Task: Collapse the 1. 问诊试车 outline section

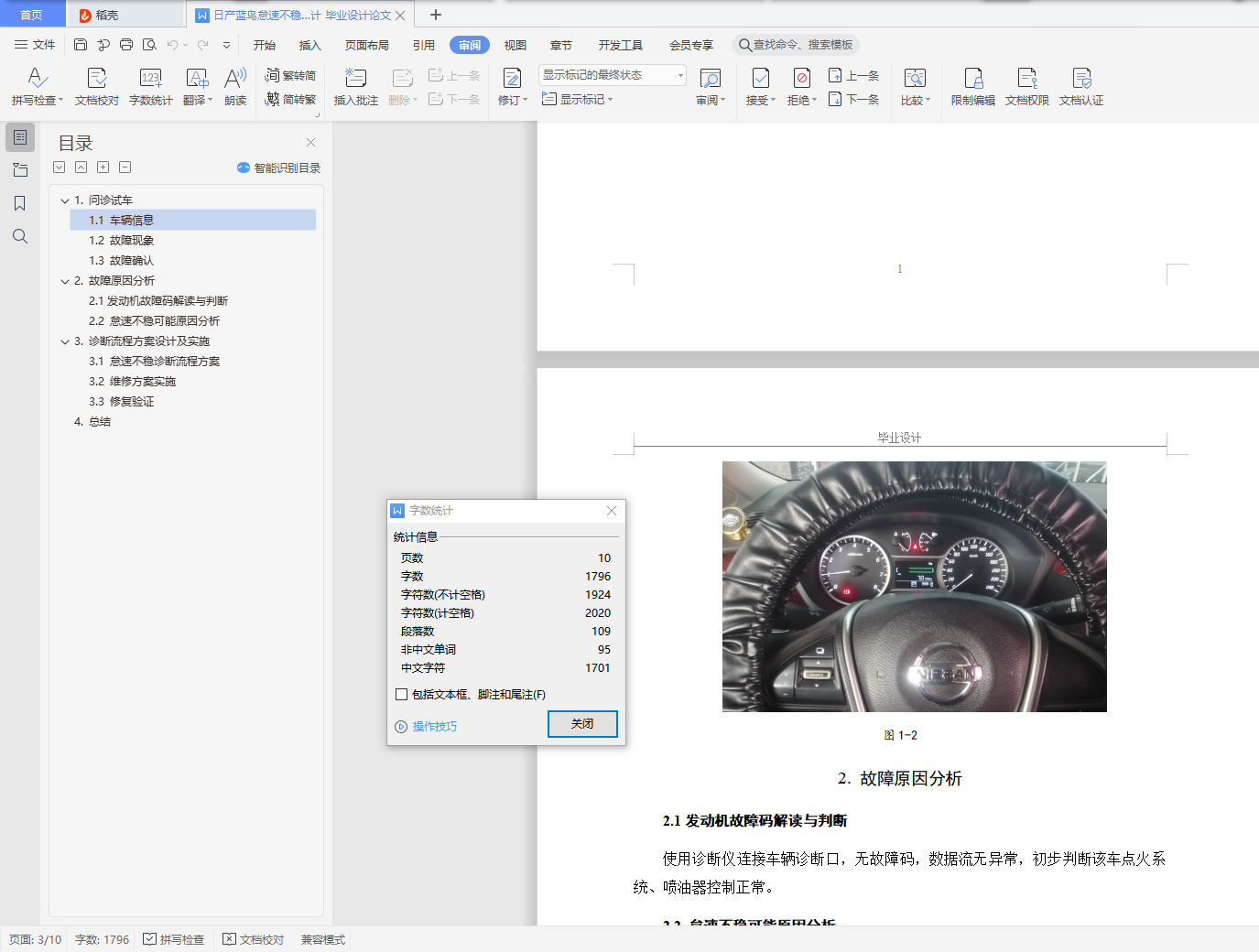Action: [x=65, y=200]
